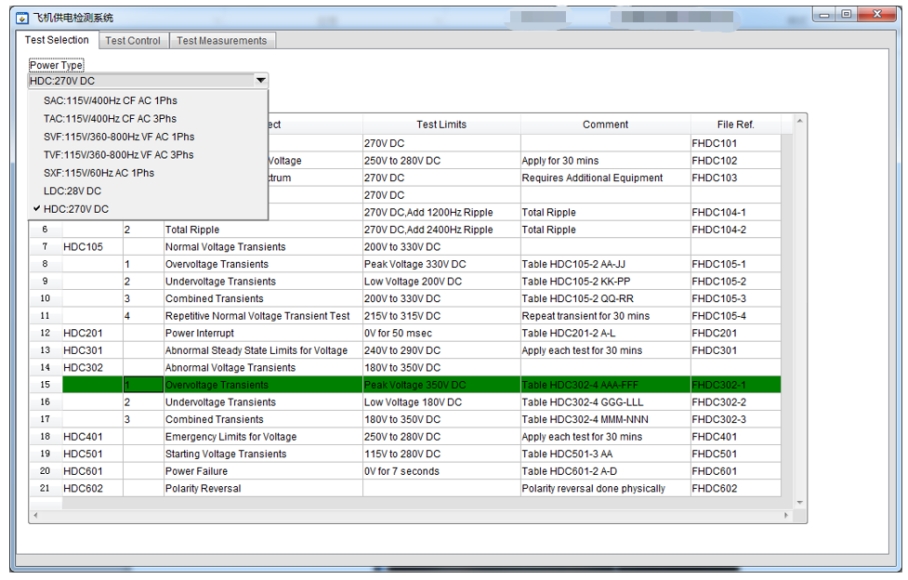Click the horizontal scroll left arrow
The width and height of the screenshot is (908, 580).
tap(36, 515)
